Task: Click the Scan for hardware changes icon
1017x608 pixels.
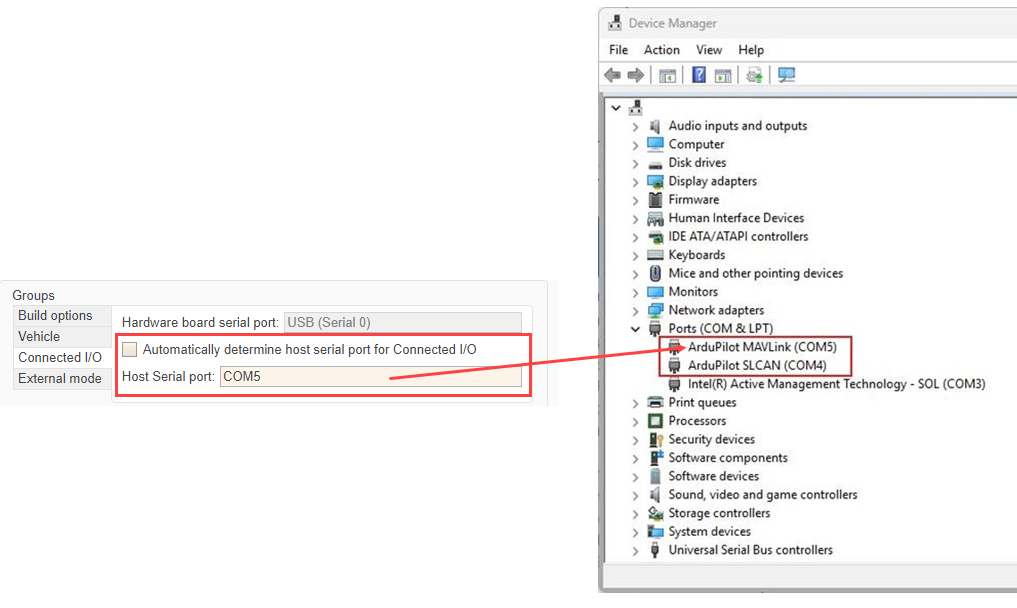Action: pyautogui.click(x=787, y=75)
